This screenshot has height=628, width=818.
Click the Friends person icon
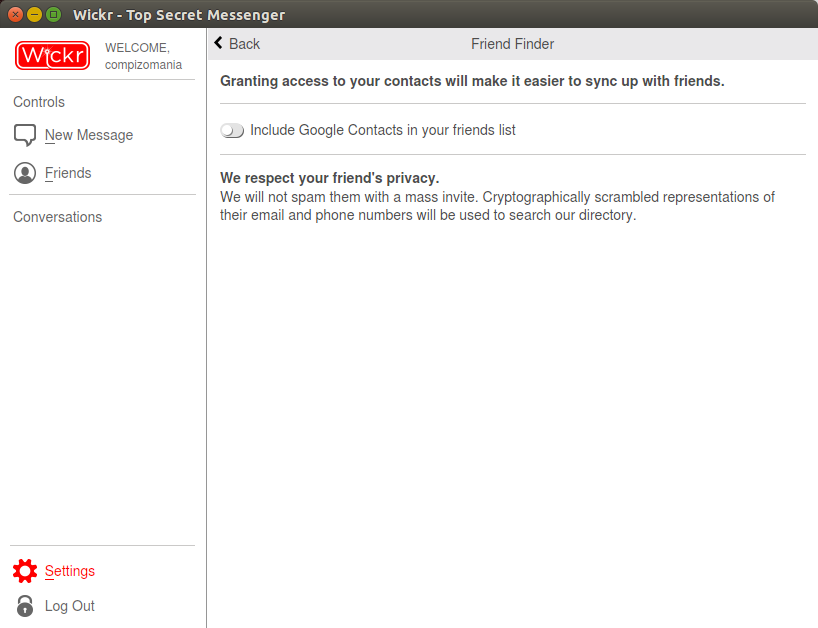coord(25,173)
